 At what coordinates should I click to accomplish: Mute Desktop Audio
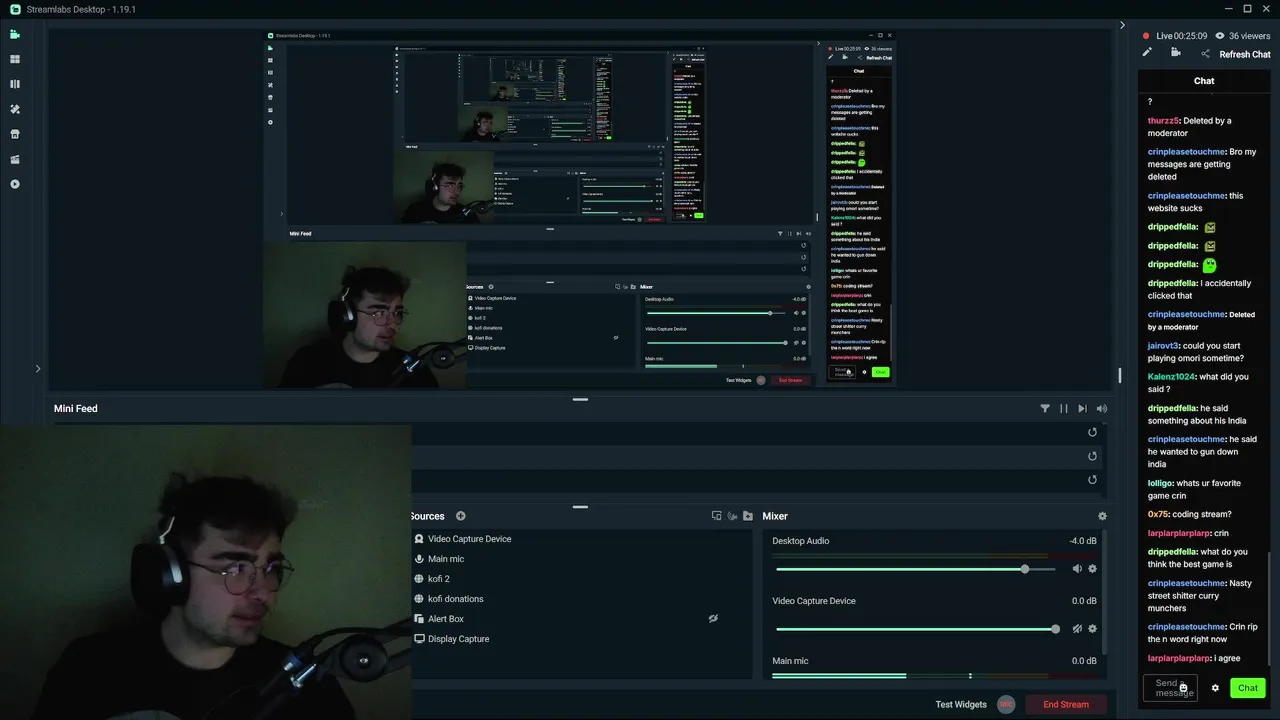(1077, 569)
